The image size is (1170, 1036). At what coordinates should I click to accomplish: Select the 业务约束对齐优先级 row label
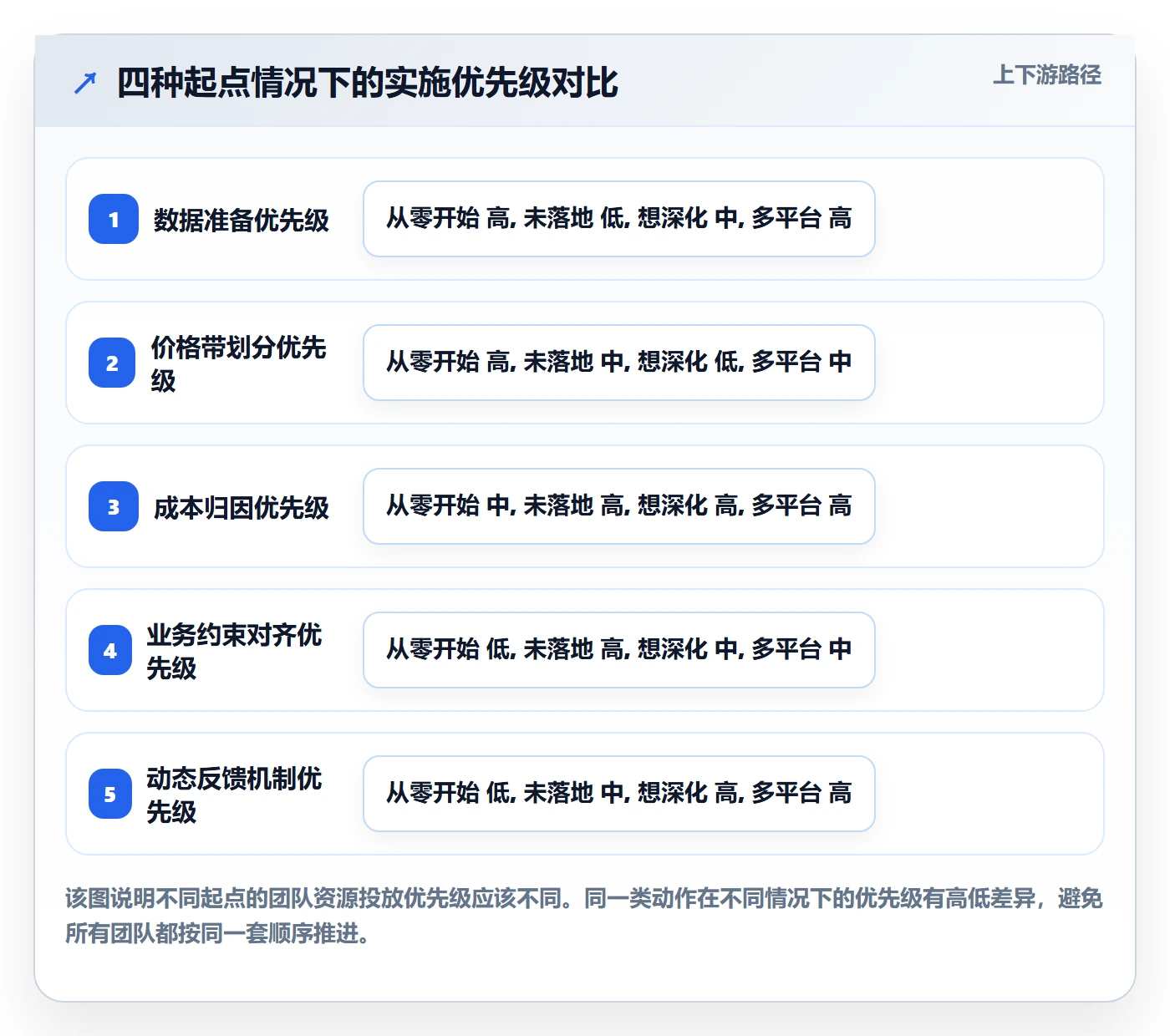[235, 651]
